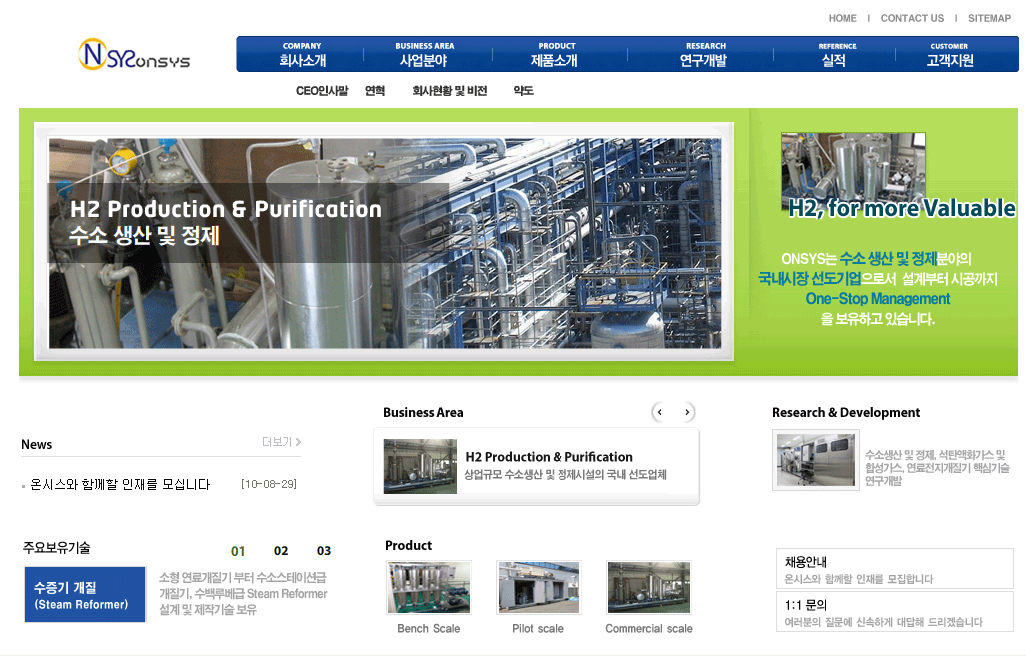Screen dimensions: 1026x656
Task: Open the PRODUCT 제품소개 menu
Action: [x=555, y=54]
